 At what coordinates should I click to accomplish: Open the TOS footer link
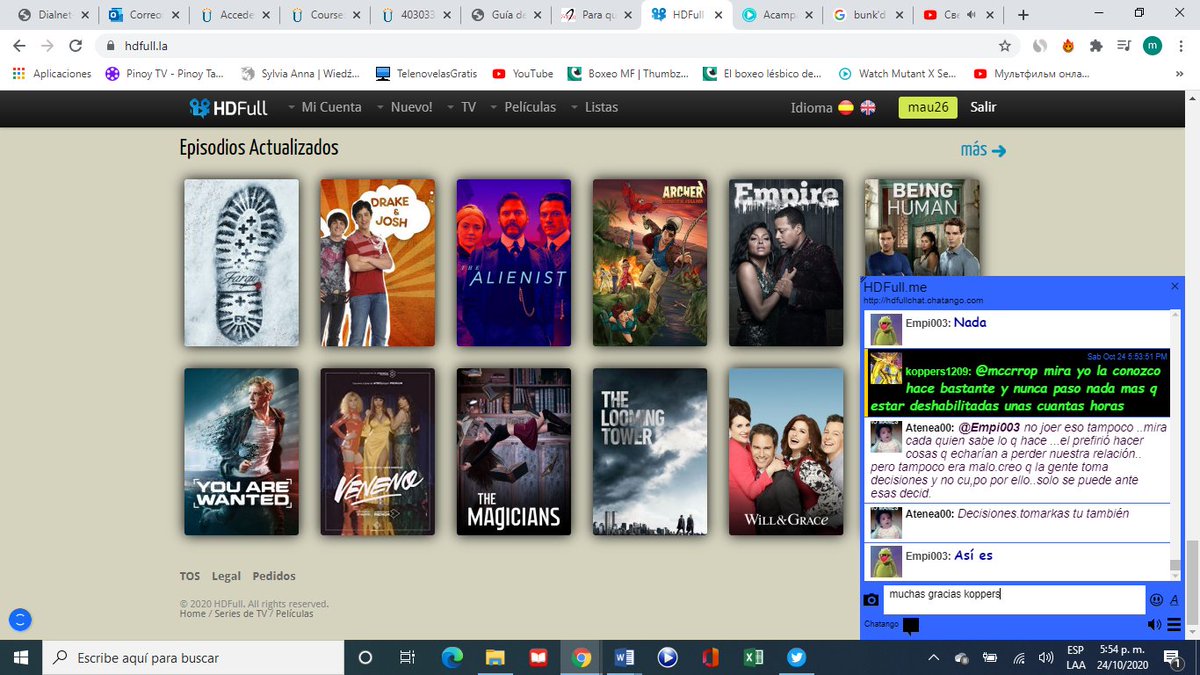tap(190, 576)
